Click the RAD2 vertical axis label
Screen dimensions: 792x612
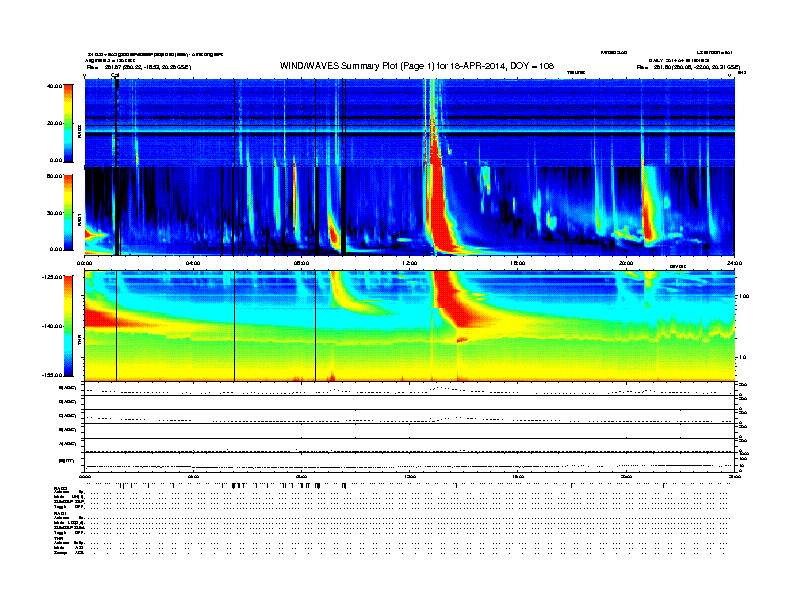tap(79, 130)
